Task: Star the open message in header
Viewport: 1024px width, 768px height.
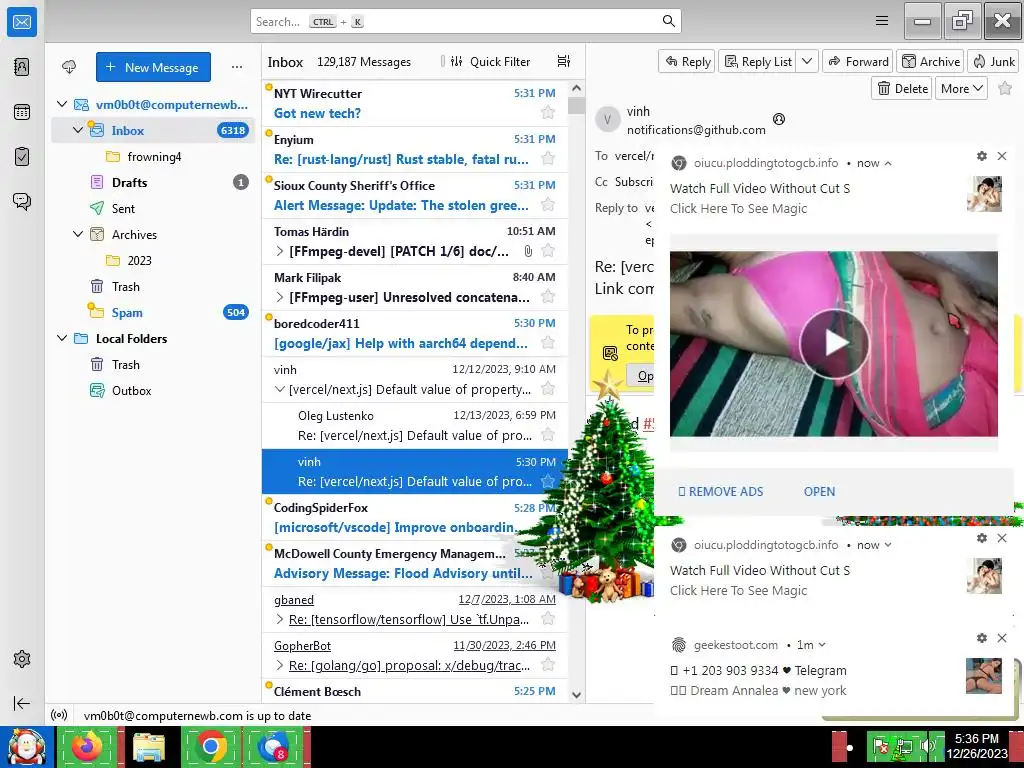Action: (x=1005, y=88)
